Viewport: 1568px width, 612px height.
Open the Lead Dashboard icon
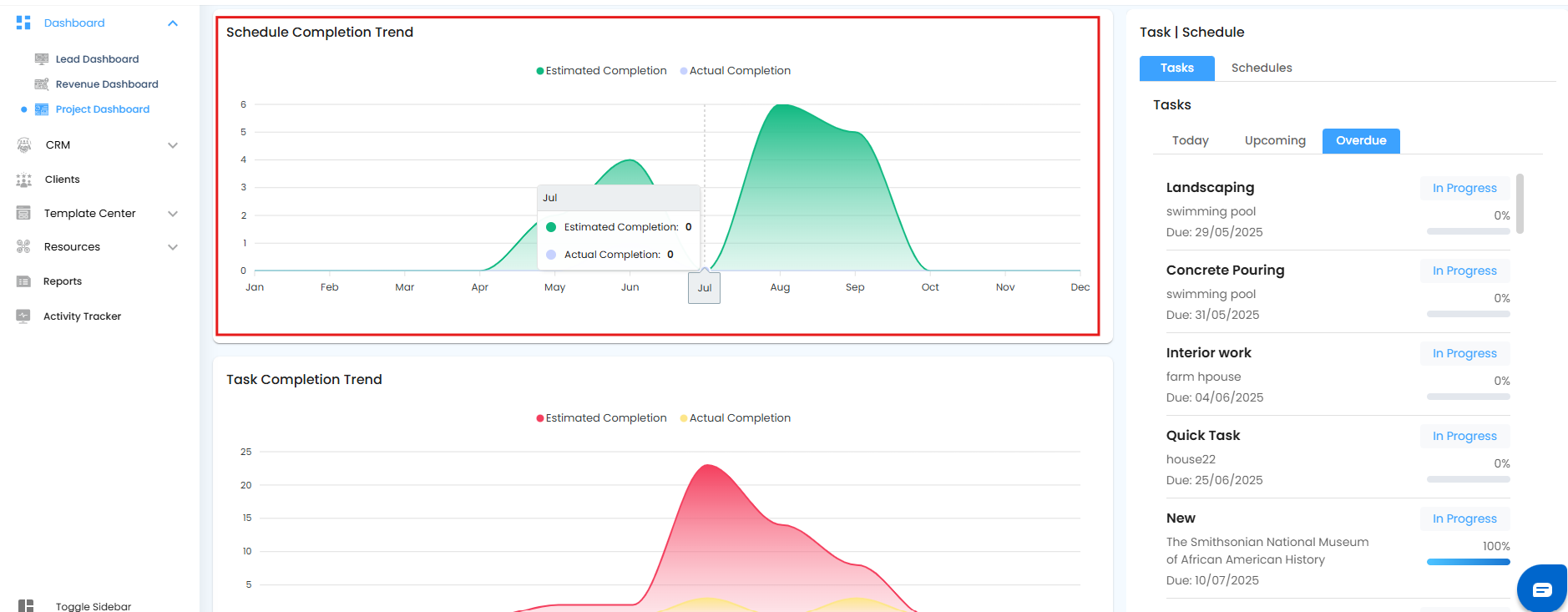click(x=42, y=59)
